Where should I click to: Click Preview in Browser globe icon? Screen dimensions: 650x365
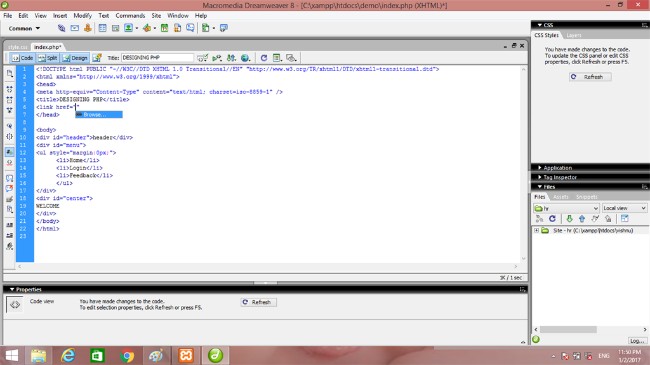245,58
